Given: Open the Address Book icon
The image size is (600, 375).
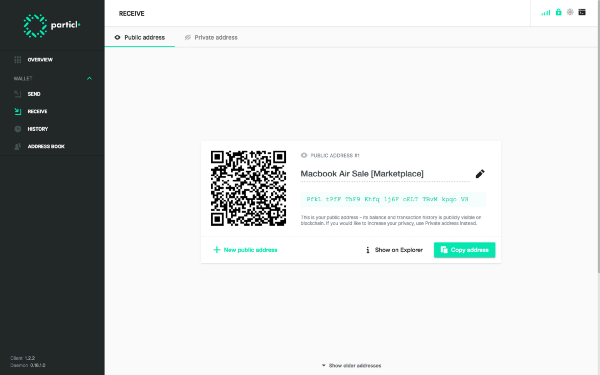Looking at the screenshot, I should click(x=18, y=147).
